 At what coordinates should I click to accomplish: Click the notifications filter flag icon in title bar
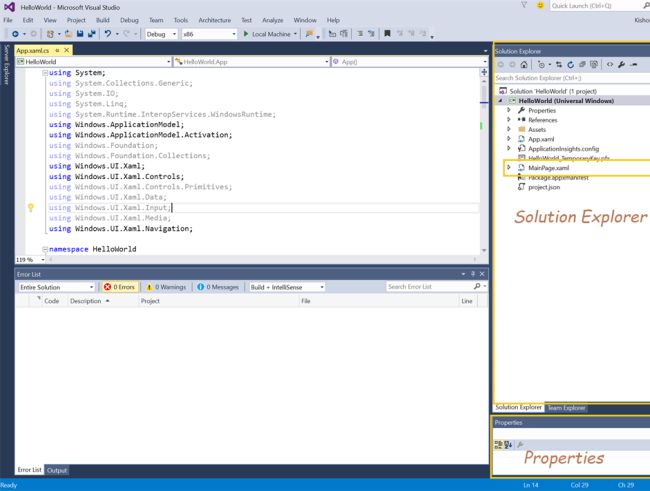click(524, 5)
